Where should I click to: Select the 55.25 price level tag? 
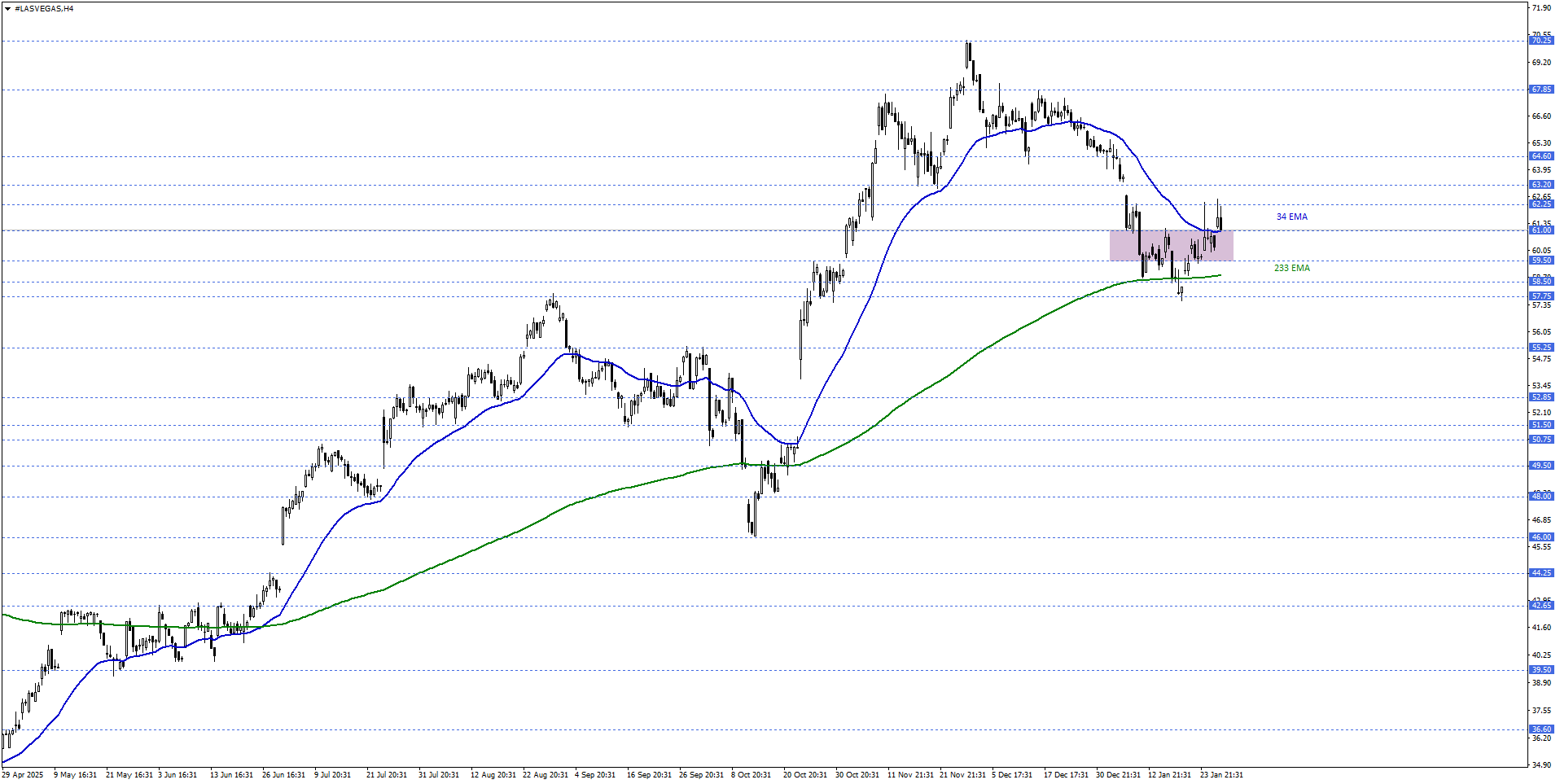pyautogui.click(x=1540, y=348)
